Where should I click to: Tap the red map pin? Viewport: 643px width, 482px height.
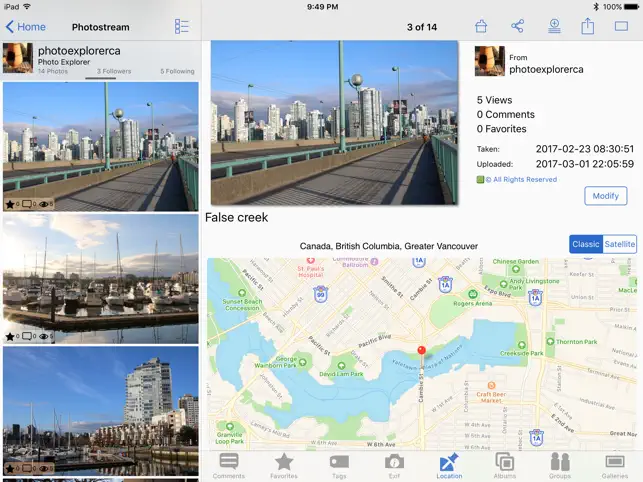click(x=422, y=351)
